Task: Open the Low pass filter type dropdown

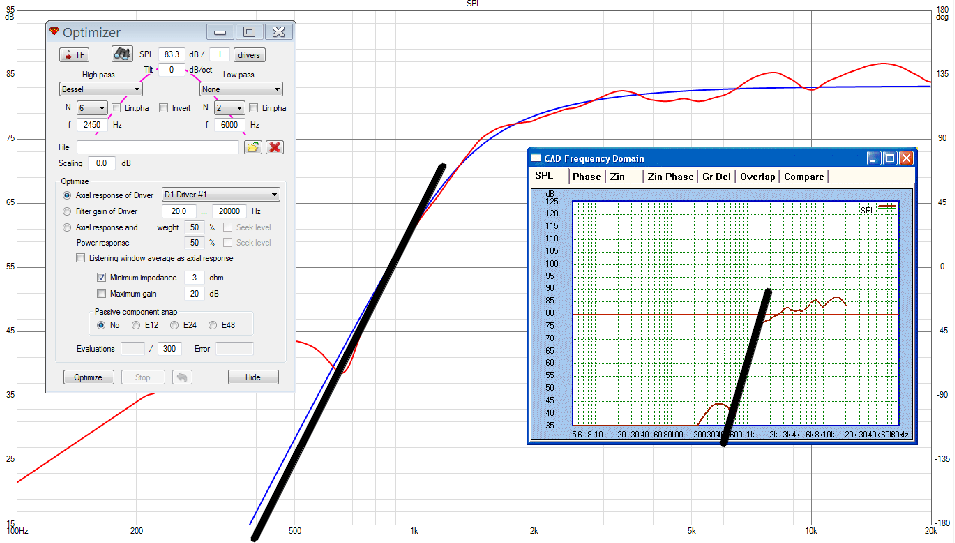Action: coord(241,89)
